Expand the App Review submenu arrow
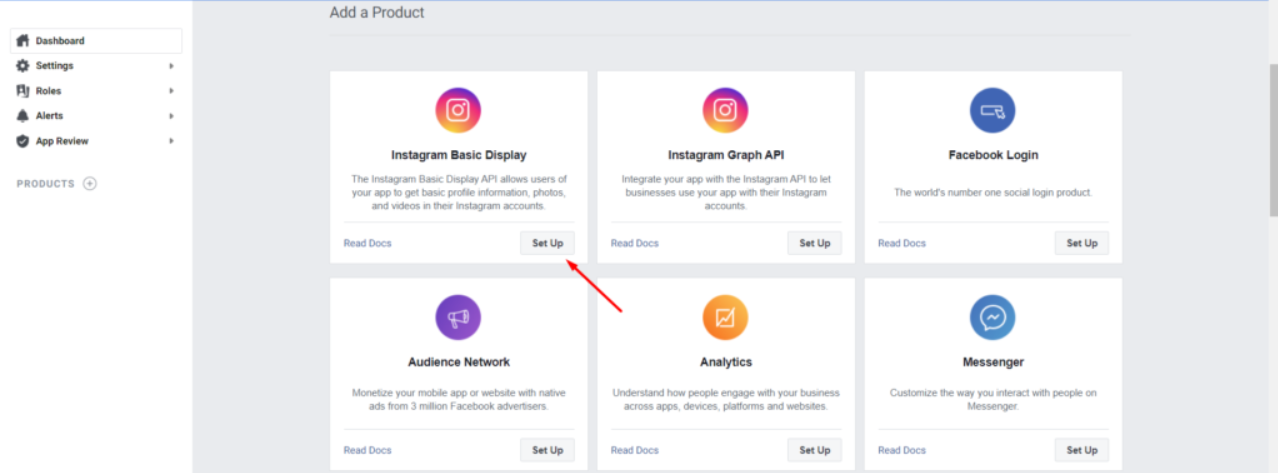Screen dimensions: 1278x473 (171, 141)
